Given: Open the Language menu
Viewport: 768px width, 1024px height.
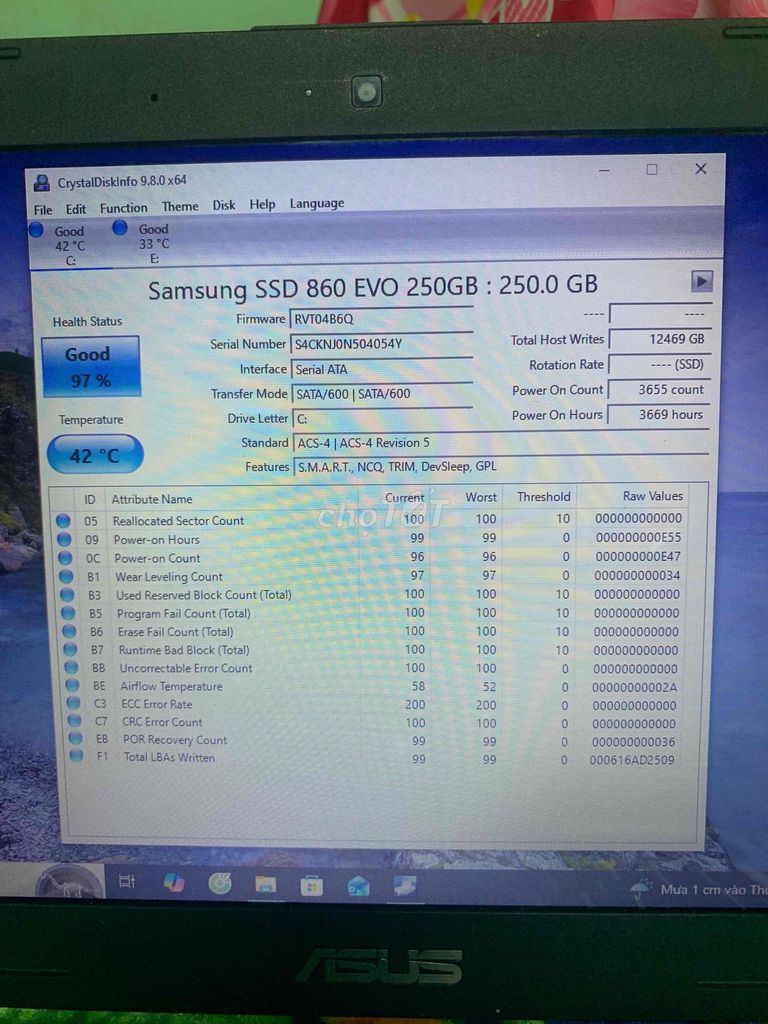Looking at the screenshot, I should point(317,203).
